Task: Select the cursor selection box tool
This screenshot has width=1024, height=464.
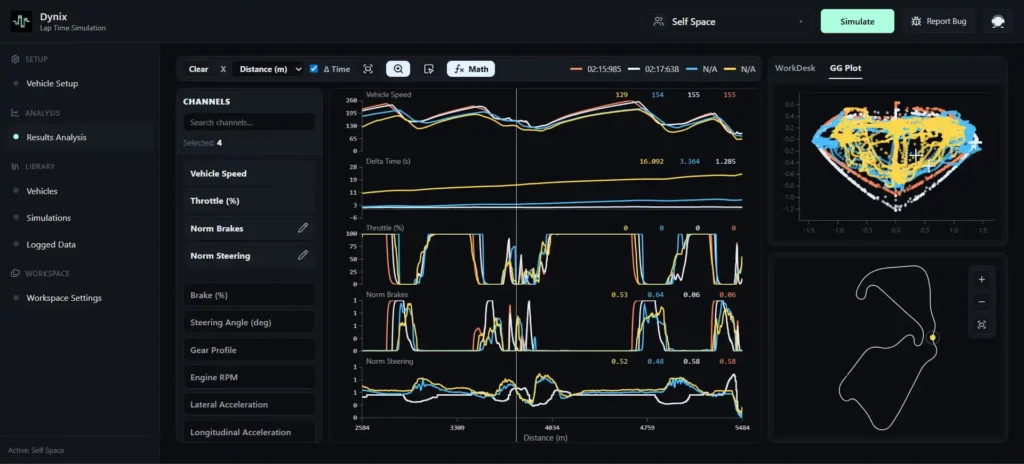Action: pos(428,69)
